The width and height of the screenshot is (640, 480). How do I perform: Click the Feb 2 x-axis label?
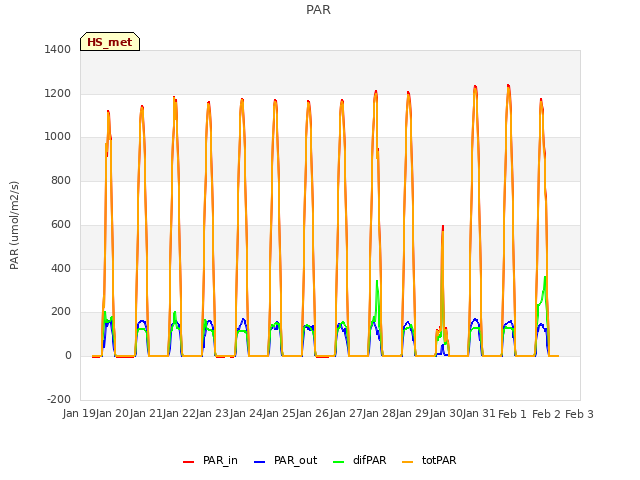547,414
